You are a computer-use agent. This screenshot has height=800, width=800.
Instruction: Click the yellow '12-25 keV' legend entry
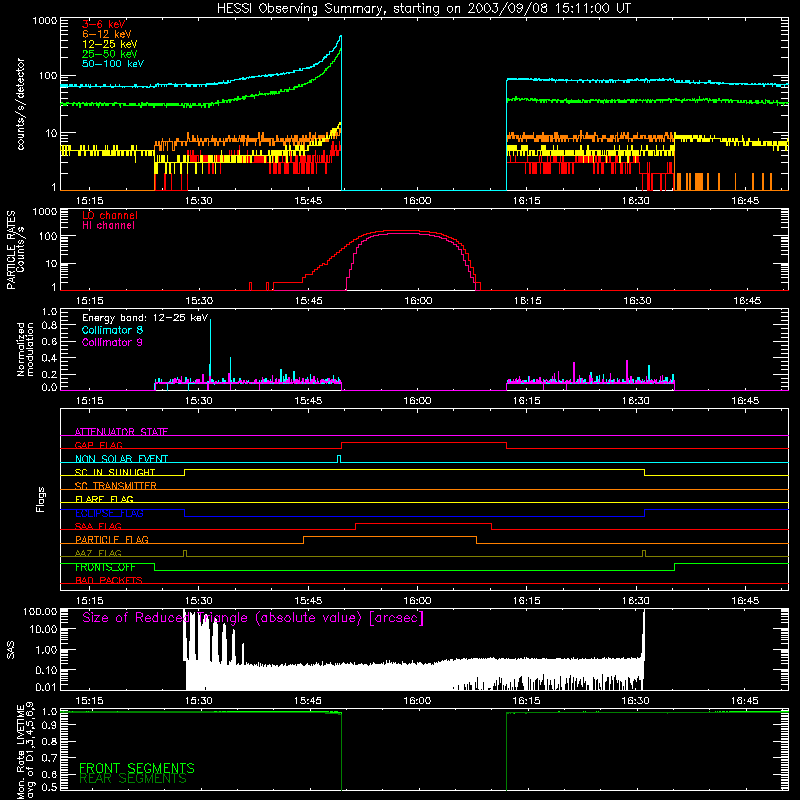[x=110, y=44]
